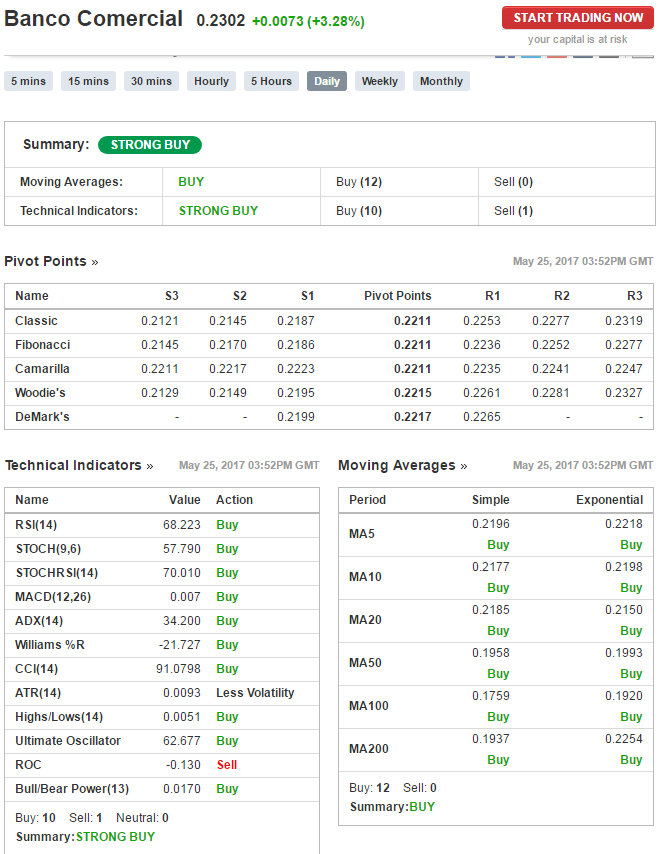Screen dimensions: 660x854
Task: Click Woodie's pivot point value 0.2215
Action: point(412,393)
